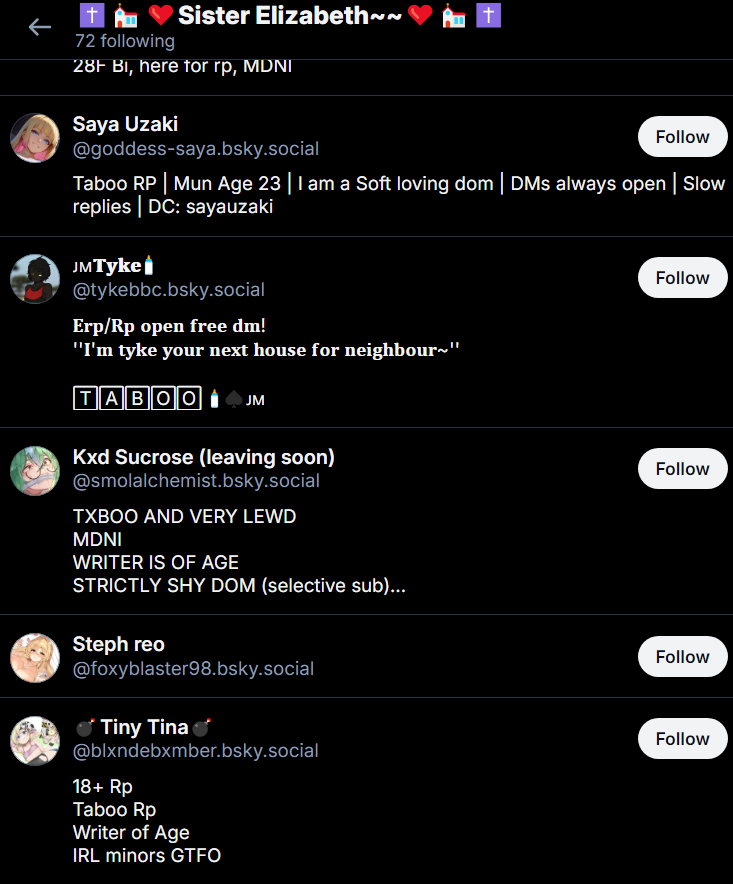Open @blxndebxmber.bsky.social handle link
The image size is (733, 884).
tap(196, 751)
